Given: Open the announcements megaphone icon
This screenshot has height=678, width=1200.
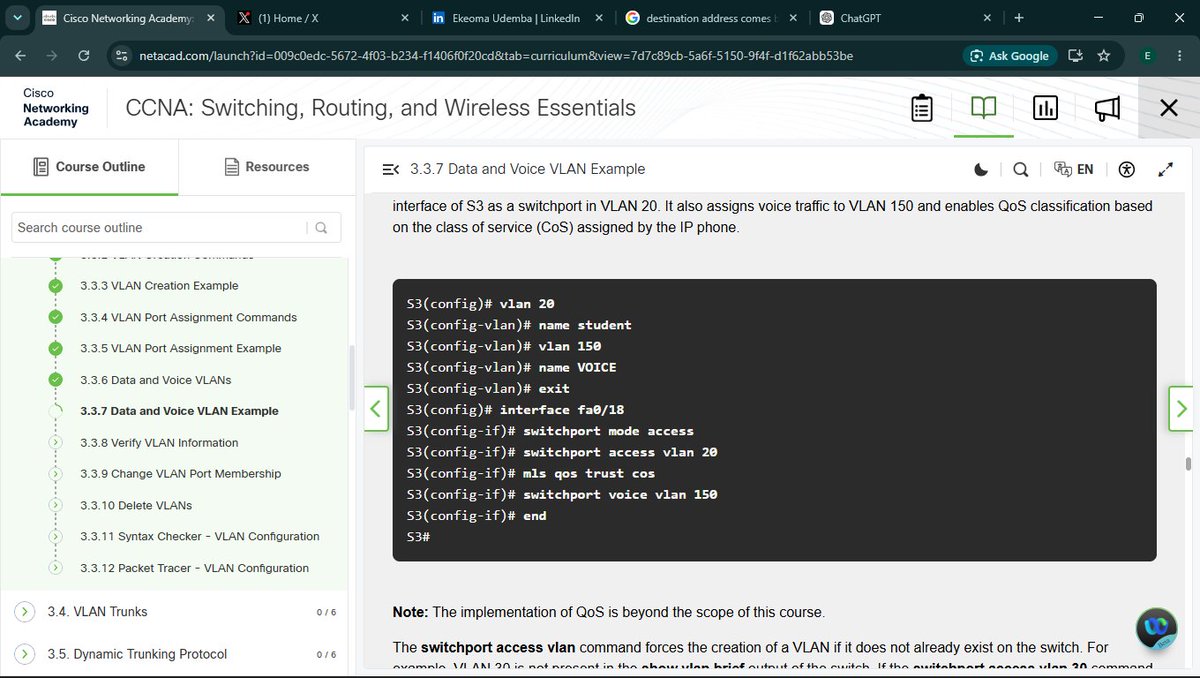Looking at the screenshot, I should tap(1107, 108).
